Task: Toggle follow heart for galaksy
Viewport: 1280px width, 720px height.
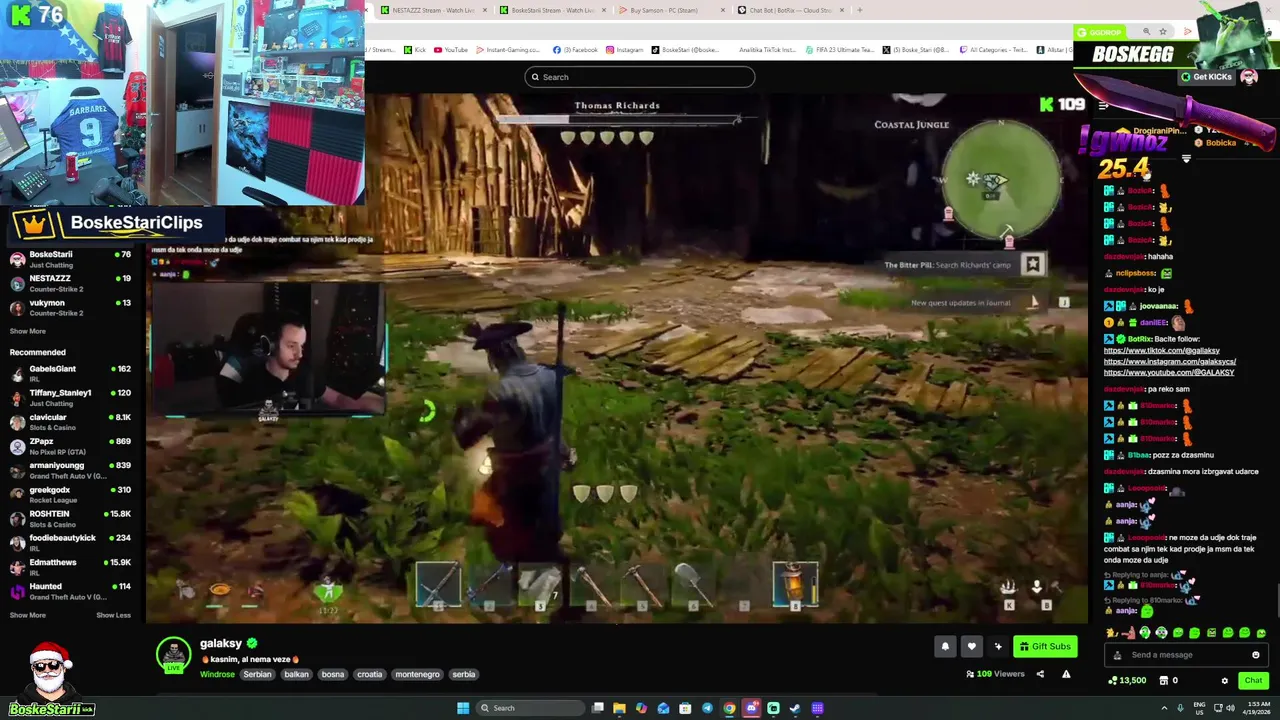Action: point(971,646)
